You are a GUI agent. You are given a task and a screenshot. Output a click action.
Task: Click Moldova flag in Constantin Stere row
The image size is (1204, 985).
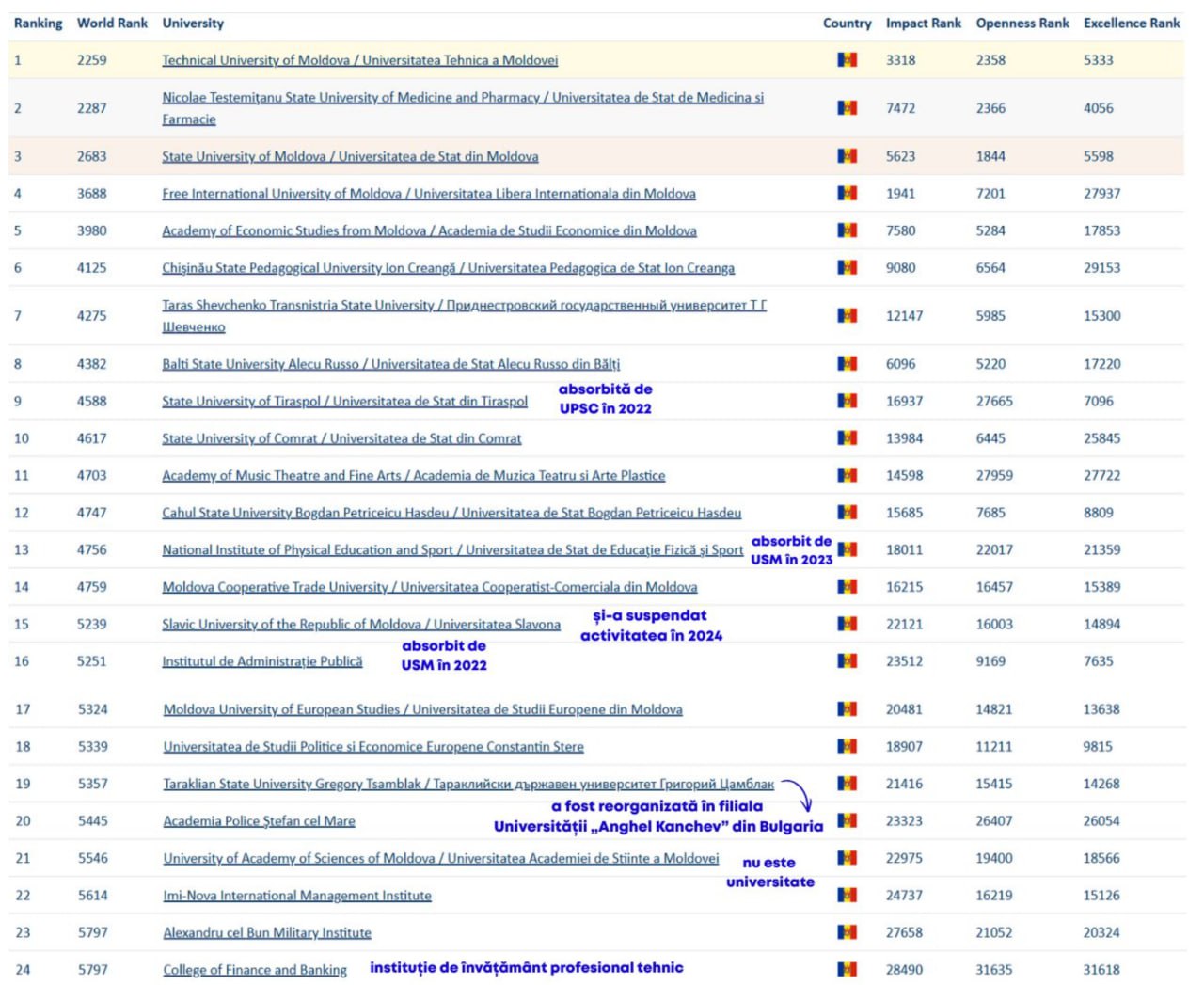[848, 747]
